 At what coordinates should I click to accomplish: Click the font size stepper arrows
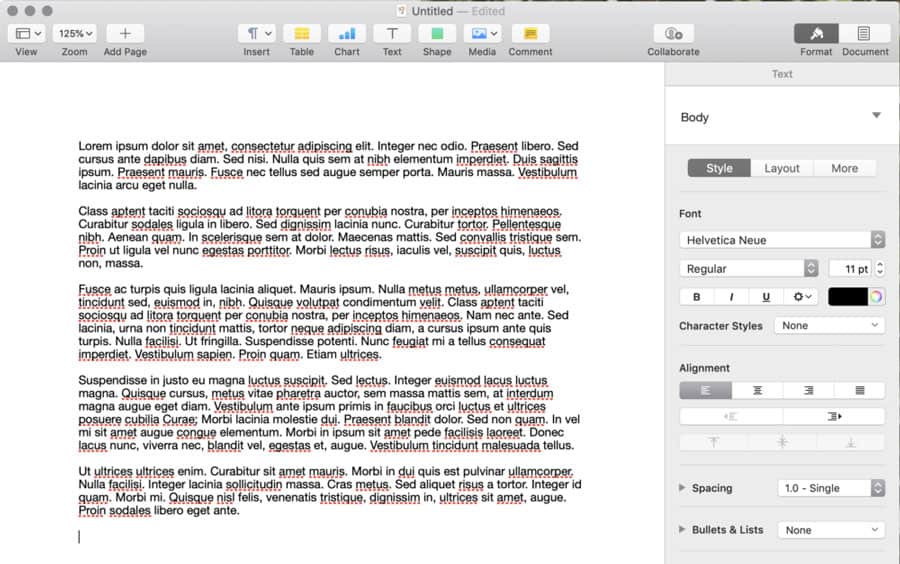tap(879, 269)
